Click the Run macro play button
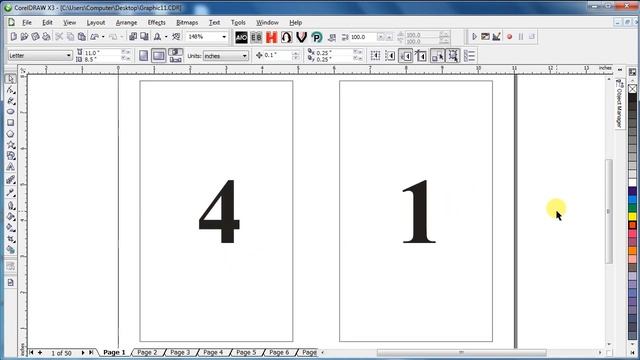 click(474, 37)
